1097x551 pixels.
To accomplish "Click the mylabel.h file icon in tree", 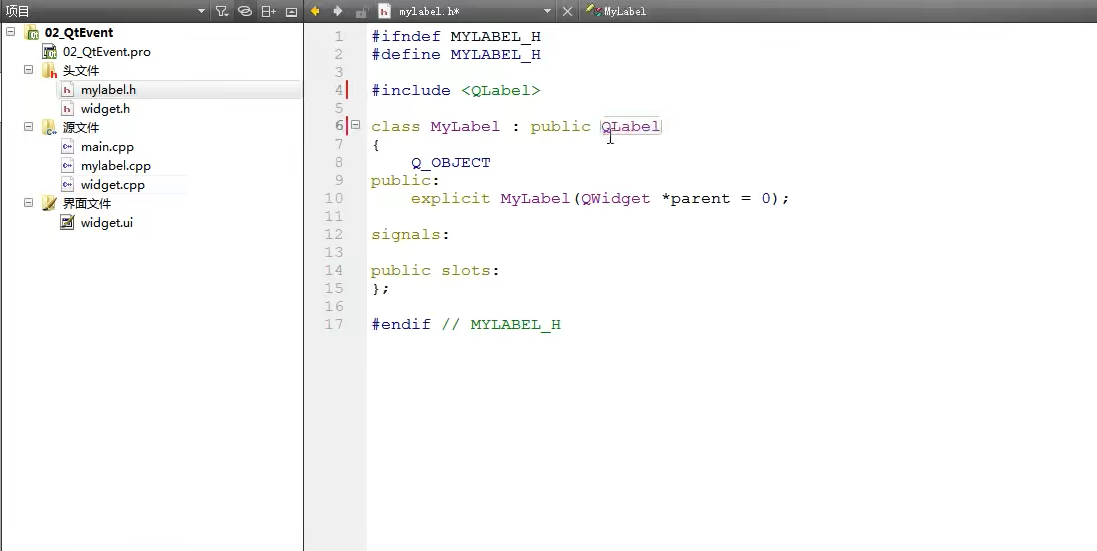I will (x=67, y=90).
